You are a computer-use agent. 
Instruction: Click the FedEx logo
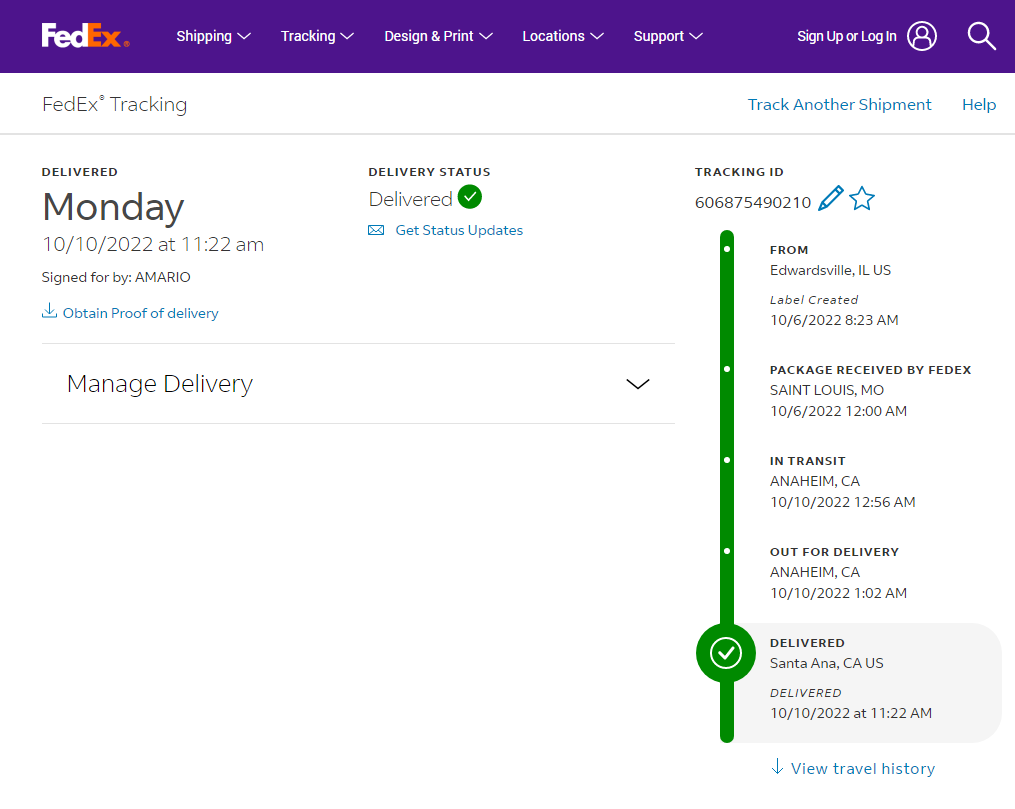click(85, 36)
